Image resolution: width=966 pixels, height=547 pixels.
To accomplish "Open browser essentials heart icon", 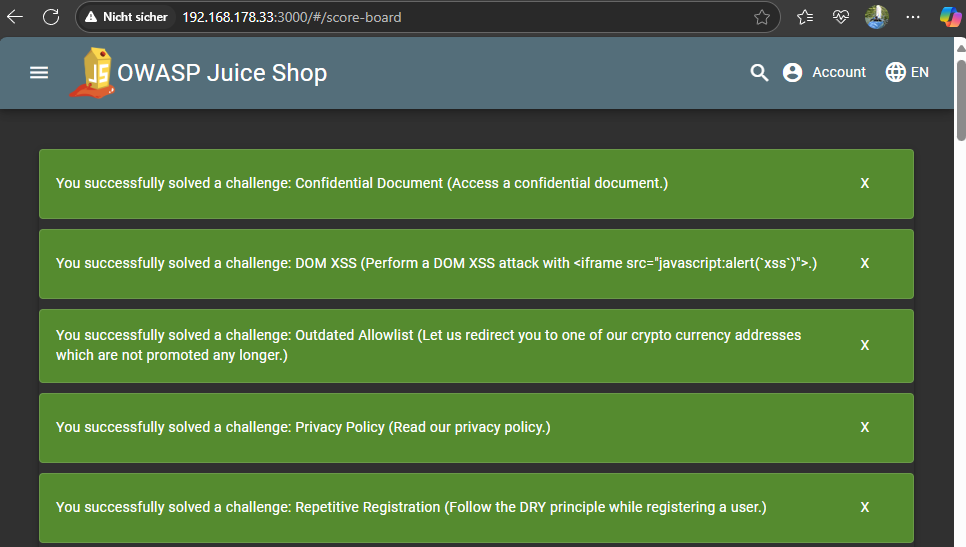I will [x=841, y=17].
